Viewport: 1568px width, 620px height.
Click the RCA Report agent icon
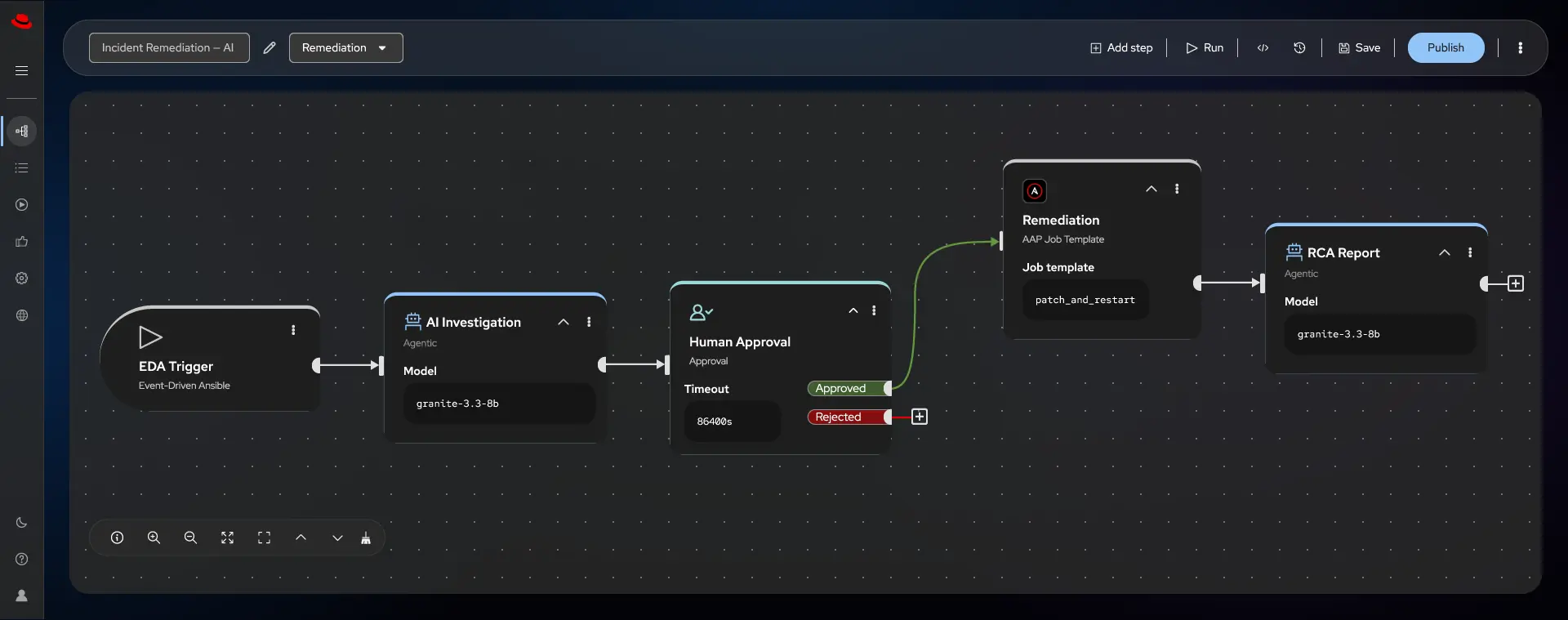tap(1294, 252)
